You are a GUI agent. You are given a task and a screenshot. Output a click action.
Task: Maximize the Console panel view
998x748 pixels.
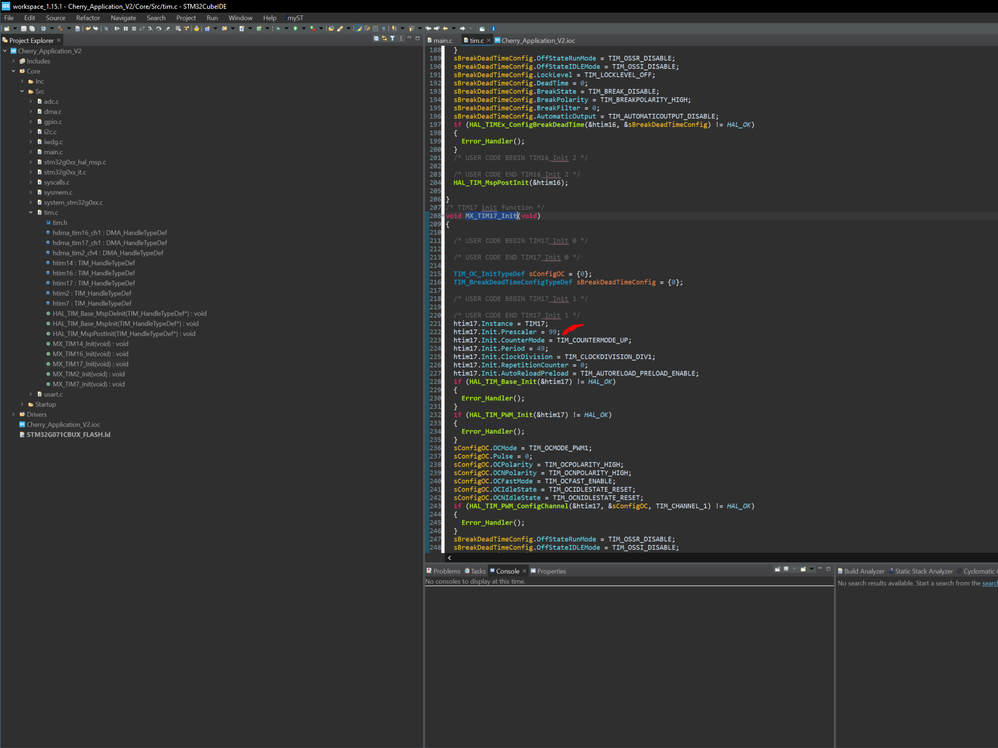828,570
